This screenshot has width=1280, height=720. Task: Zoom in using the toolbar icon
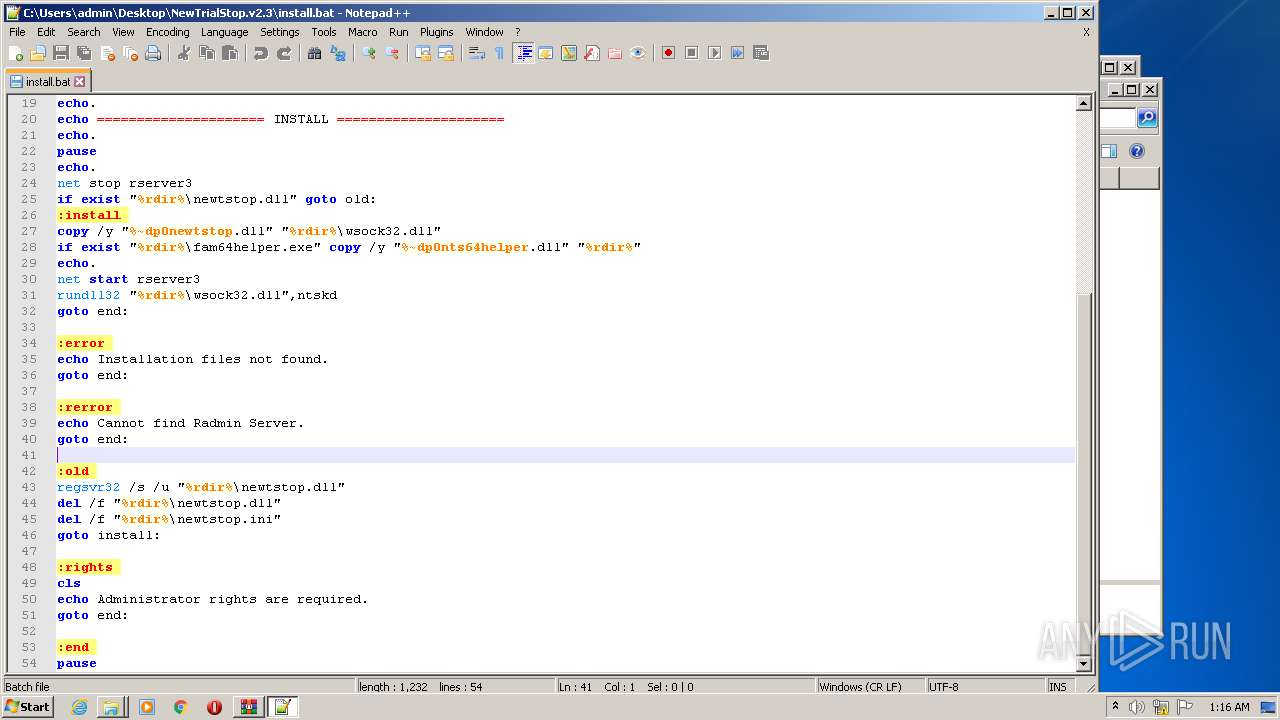pos(369,53)
